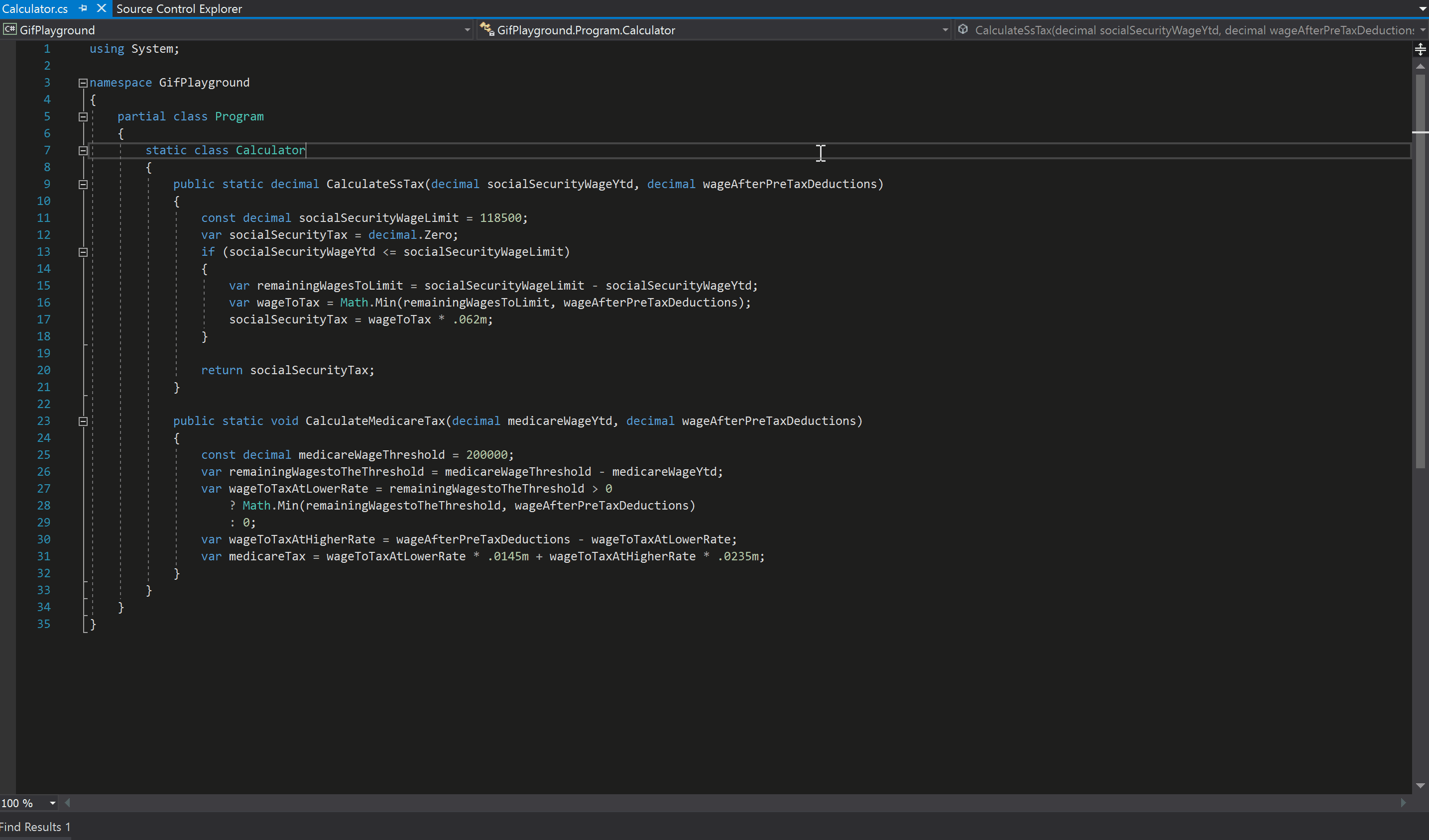Viewport: 1429px width, 840px height.
Task: Click the editor split window handle
Action: point(1420,49)
